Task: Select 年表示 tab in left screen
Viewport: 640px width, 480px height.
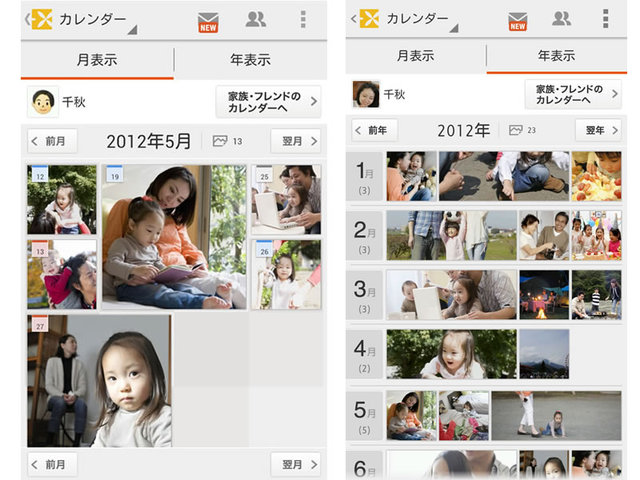Action: [251, 60]
